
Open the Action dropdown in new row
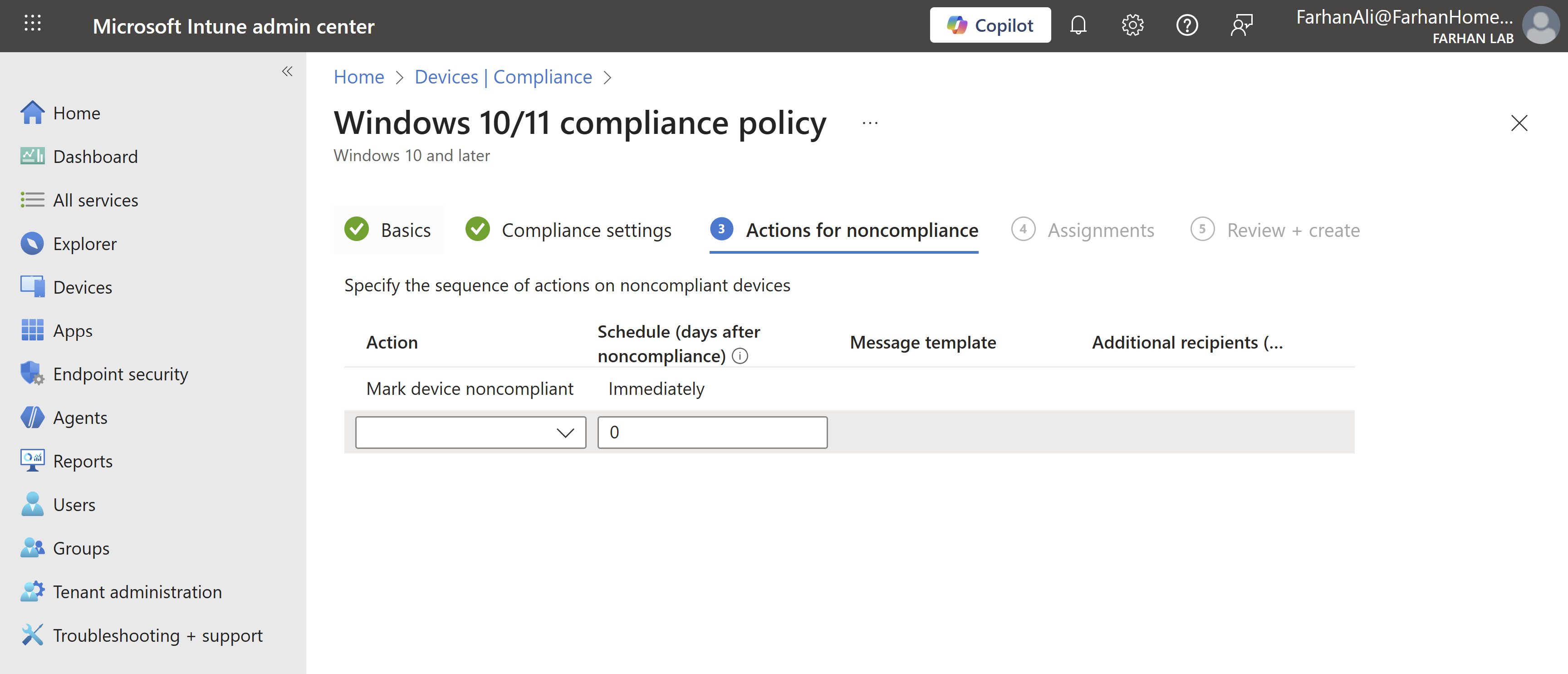470,432
